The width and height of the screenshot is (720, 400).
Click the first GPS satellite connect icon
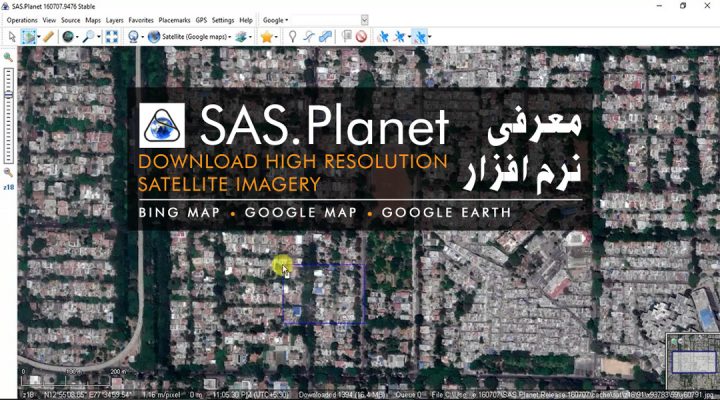coord(382,37)
